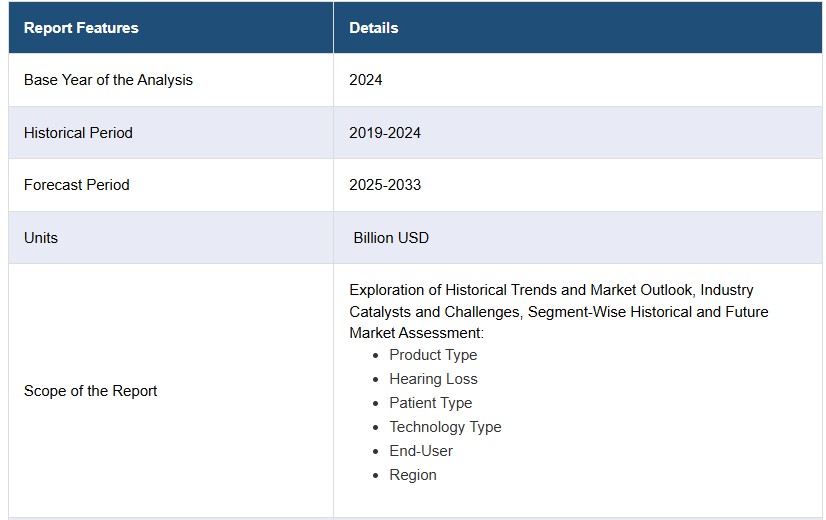Click the Billion USD value

391,238
